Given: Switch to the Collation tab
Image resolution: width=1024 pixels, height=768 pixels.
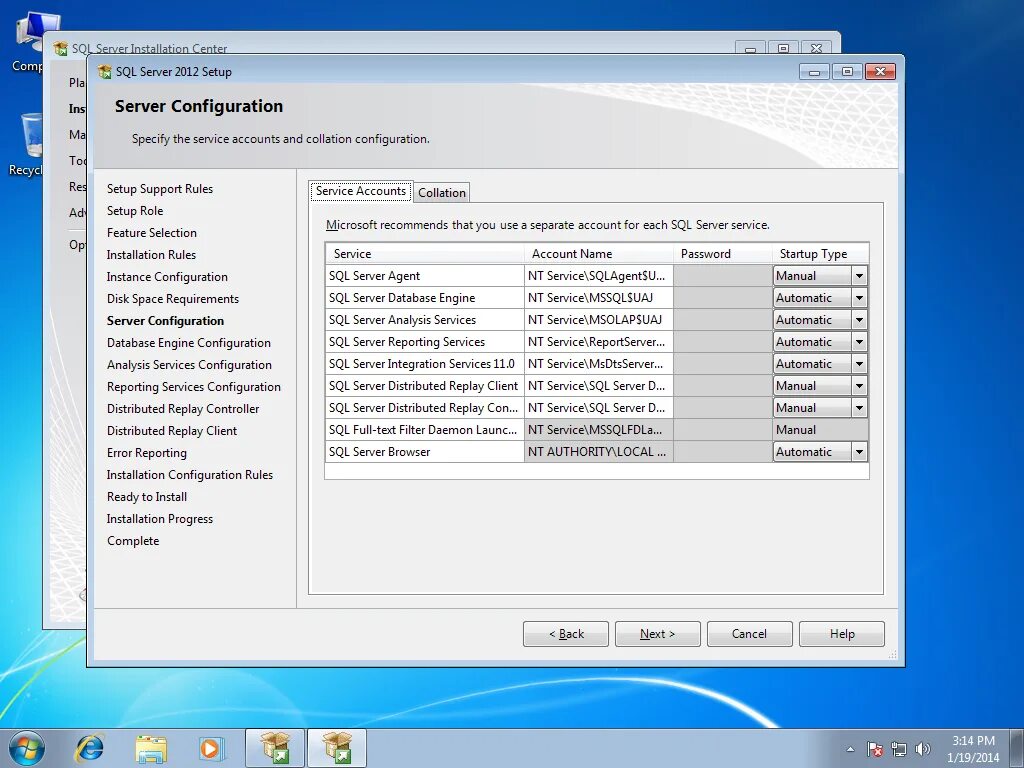Looking at the screenshot, I should tap(442, 193).
